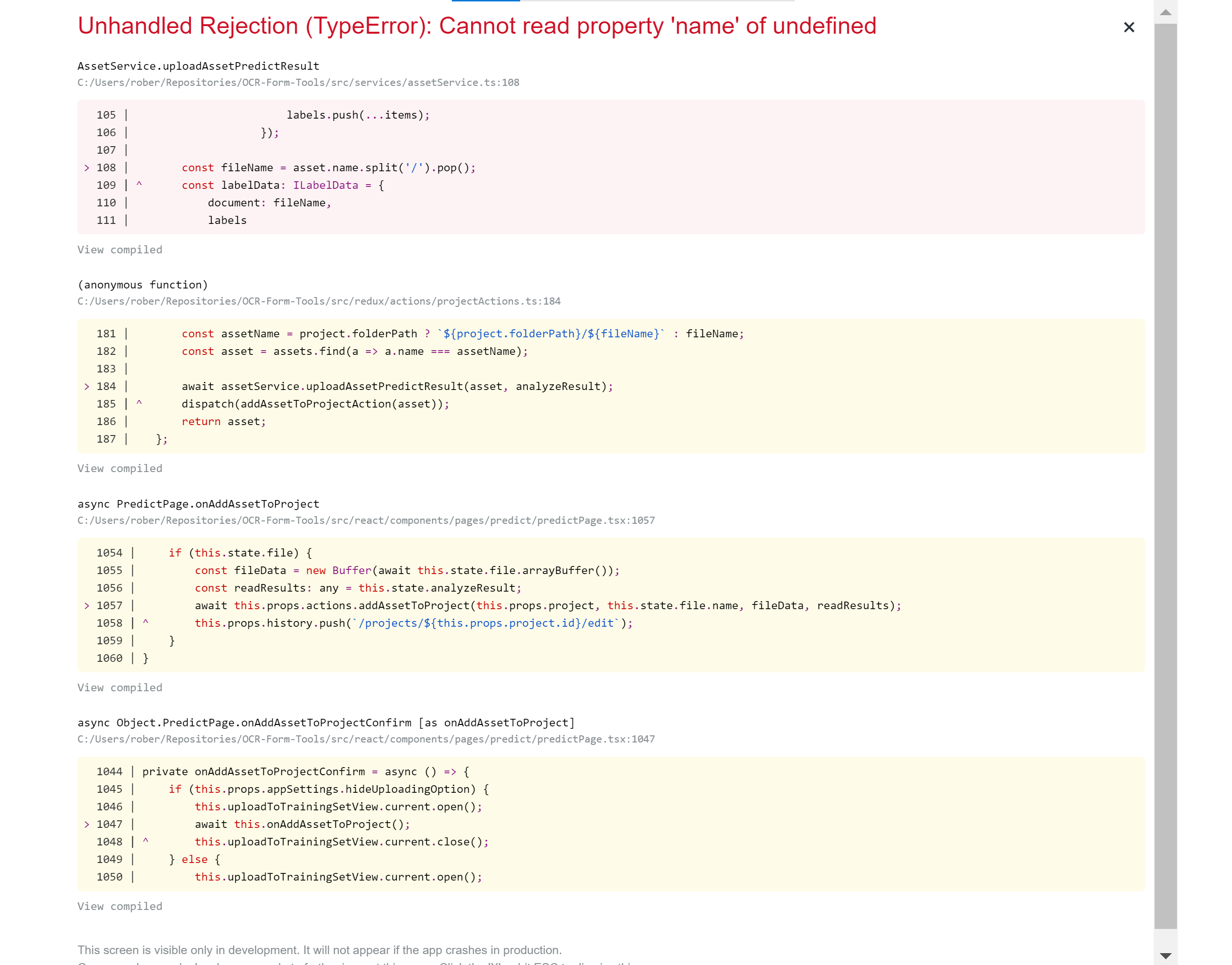Click the caret marker under line 108
Image resolution: width=1232 pixels, height=965 pixels.
(140, 185)
